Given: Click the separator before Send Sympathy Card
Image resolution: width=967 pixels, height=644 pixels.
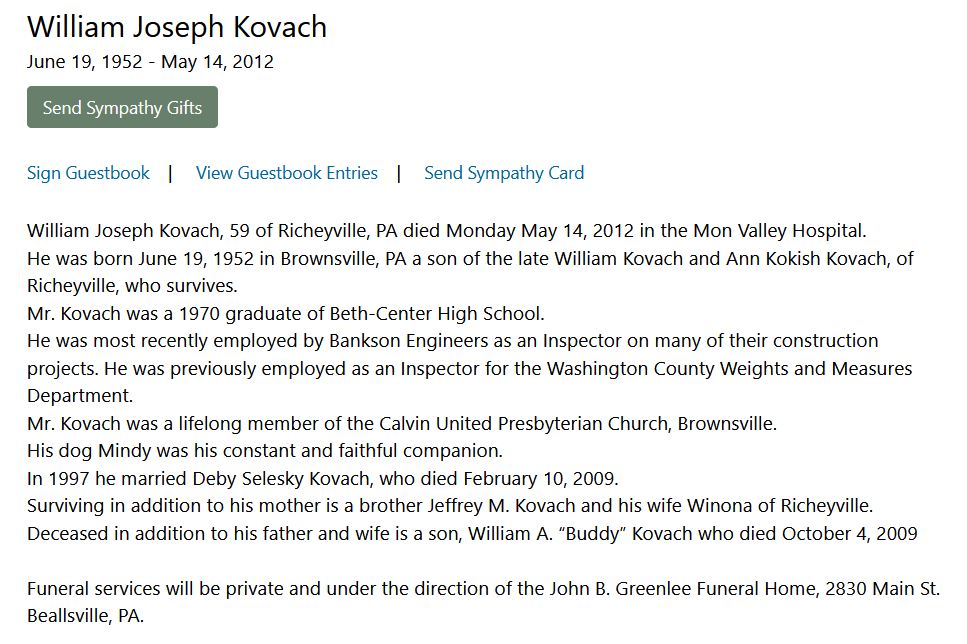Looking at the screenshot, I should tap(399, 173).
